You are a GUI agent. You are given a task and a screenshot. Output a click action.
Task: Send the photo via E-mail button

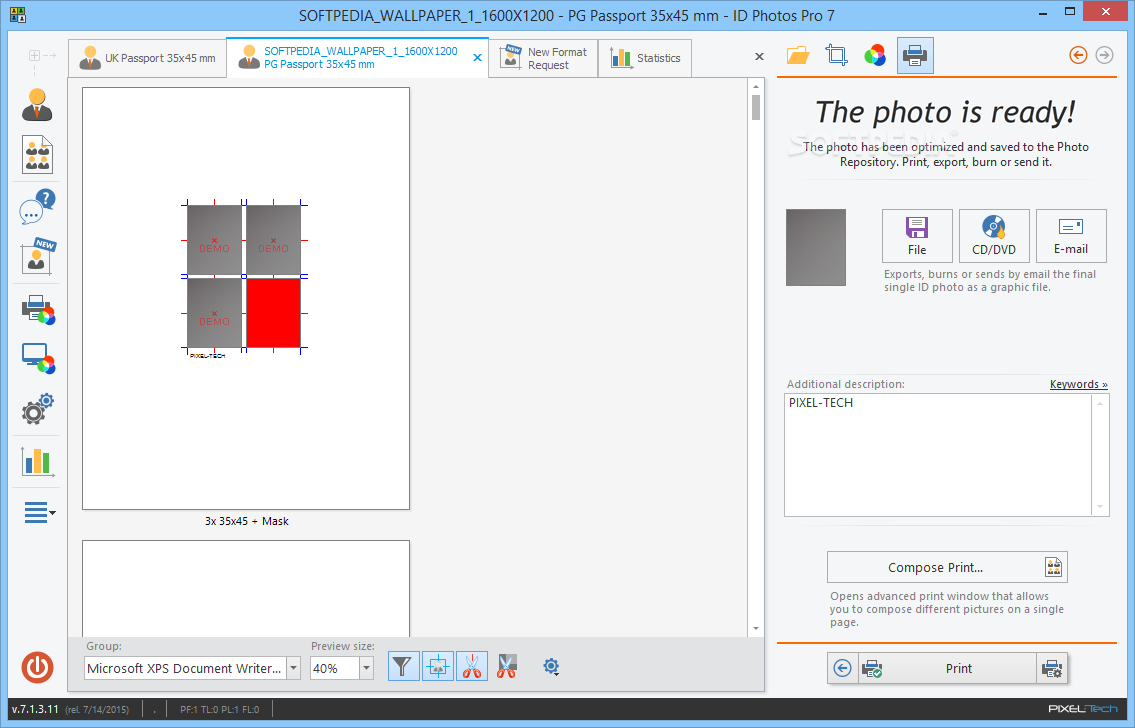point(1071,236)
